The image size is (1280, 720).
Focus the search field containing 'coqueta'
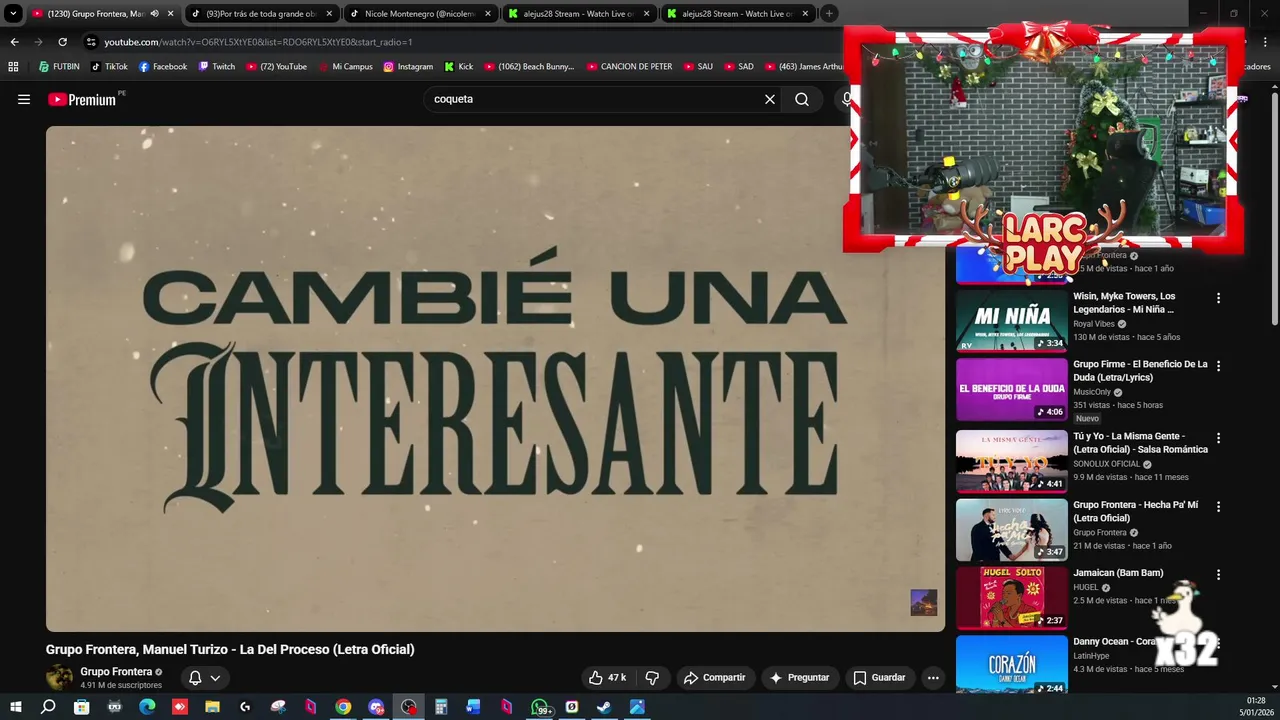tap(590, 99)
